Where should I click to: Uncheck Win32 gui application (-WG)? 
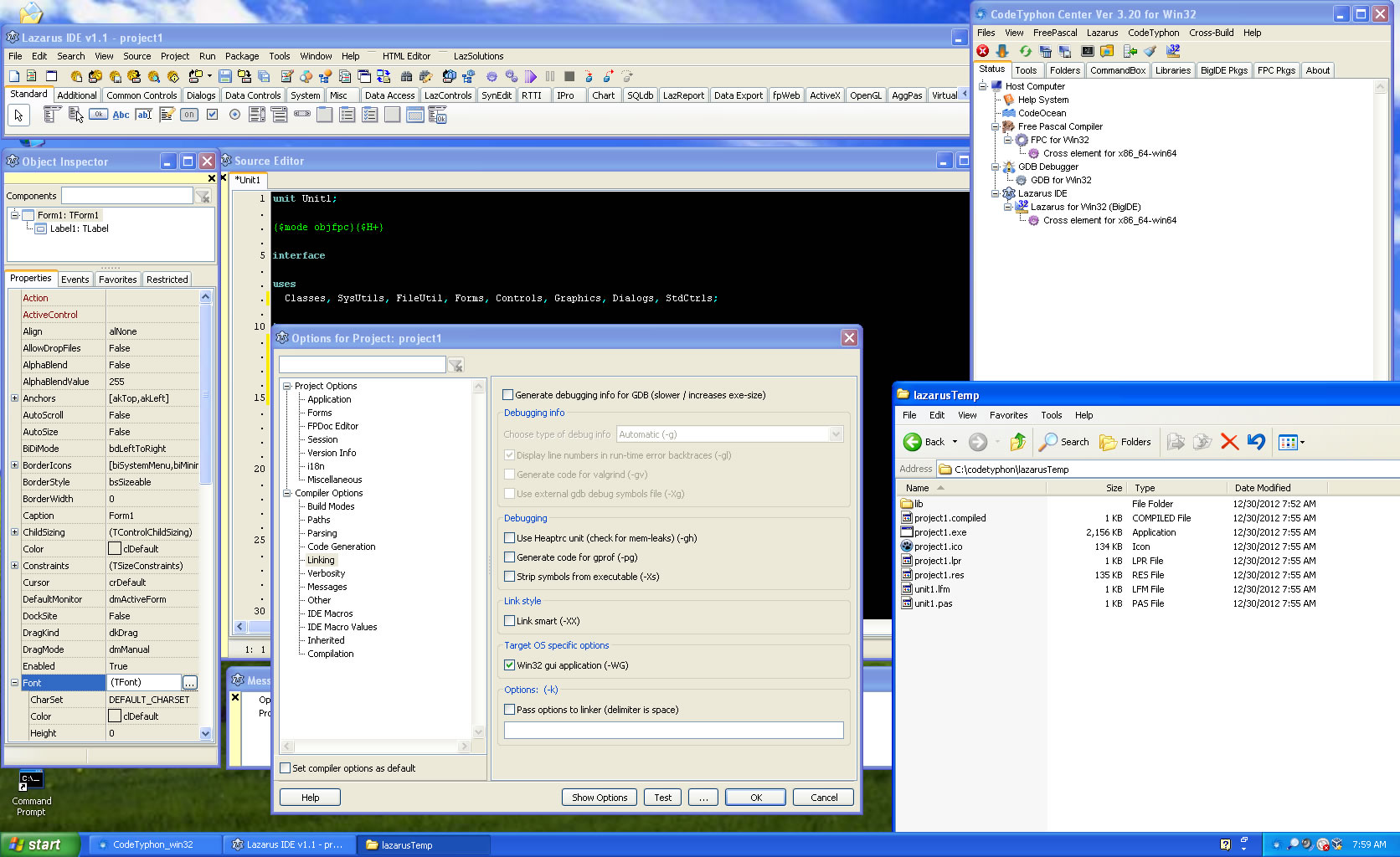(x=509, y=665)
